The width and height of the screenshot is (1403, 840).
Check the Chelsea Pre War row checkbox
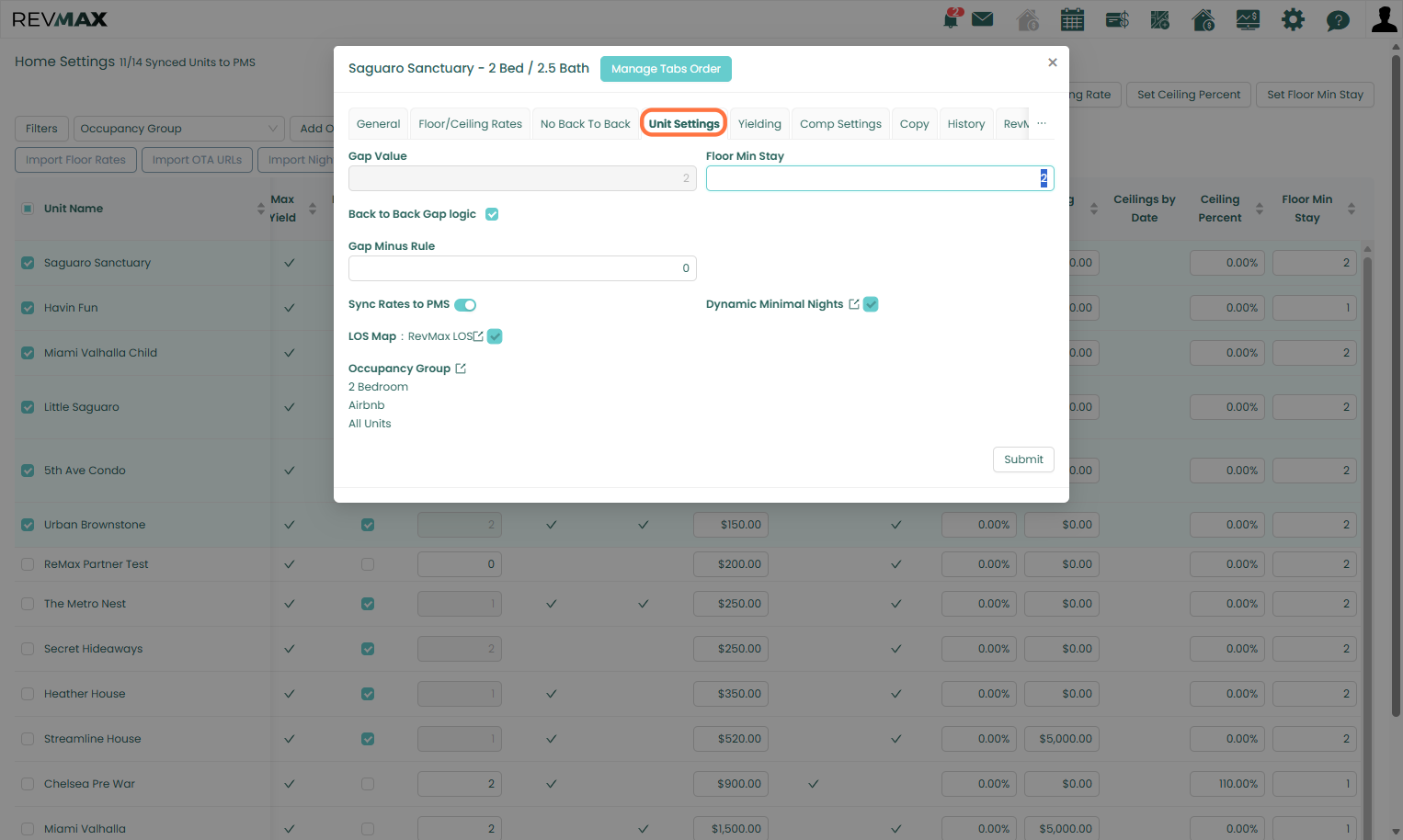coord(28,784)
